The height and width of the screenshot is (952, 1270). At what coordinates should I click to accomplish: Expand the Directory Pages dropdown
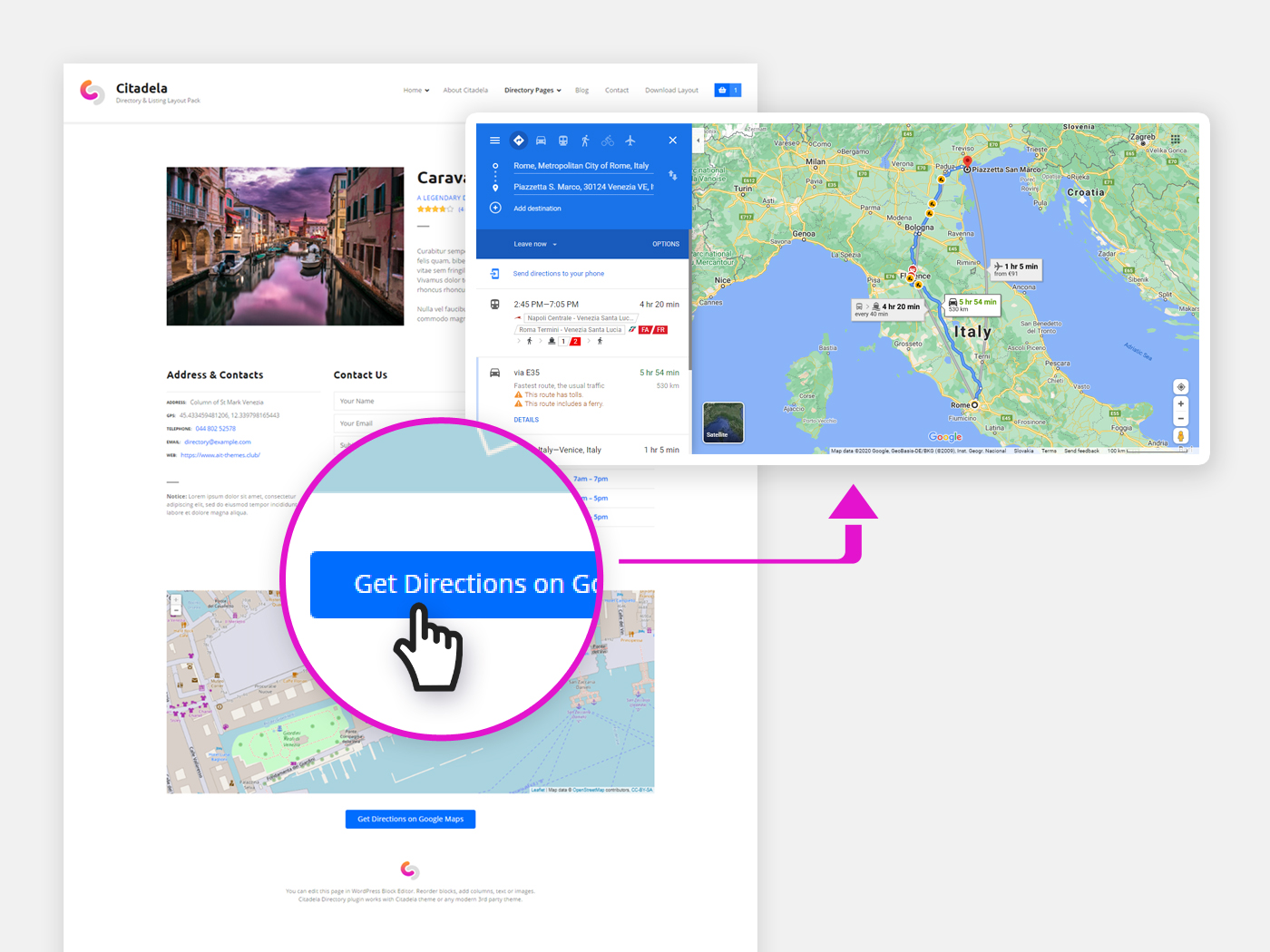click(532, 91)
